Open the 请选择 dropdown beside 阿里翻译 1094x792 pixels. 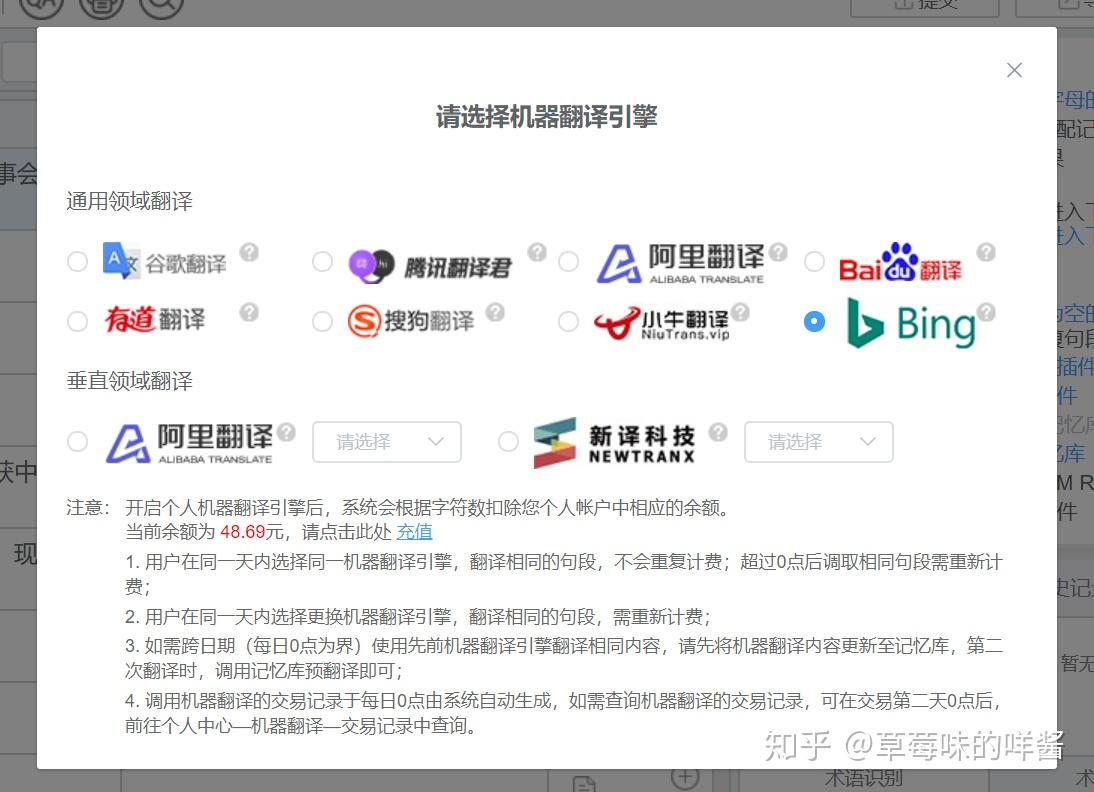tap(386, 441)
